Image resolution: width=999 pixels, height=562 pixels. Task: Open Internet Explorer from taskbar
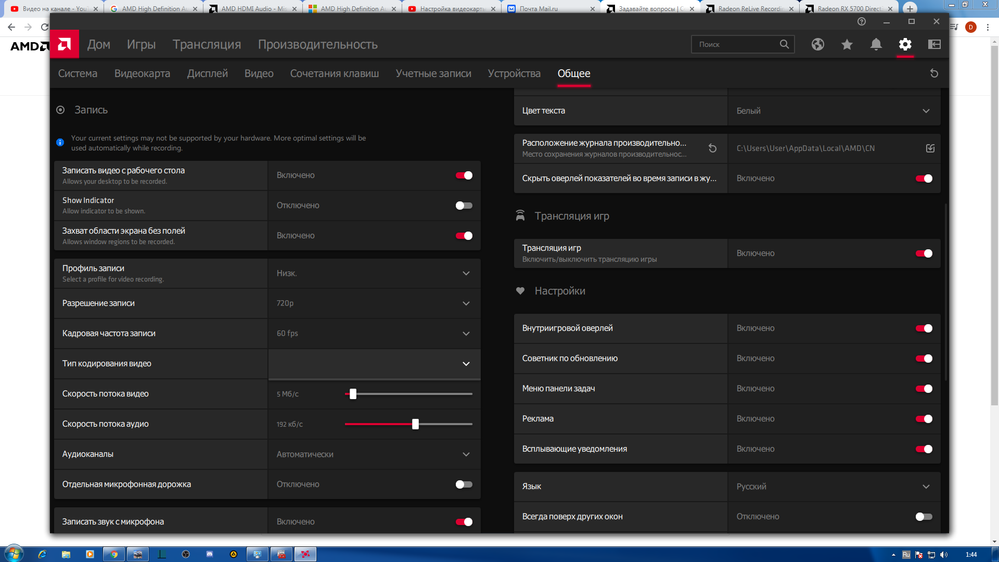42,554
